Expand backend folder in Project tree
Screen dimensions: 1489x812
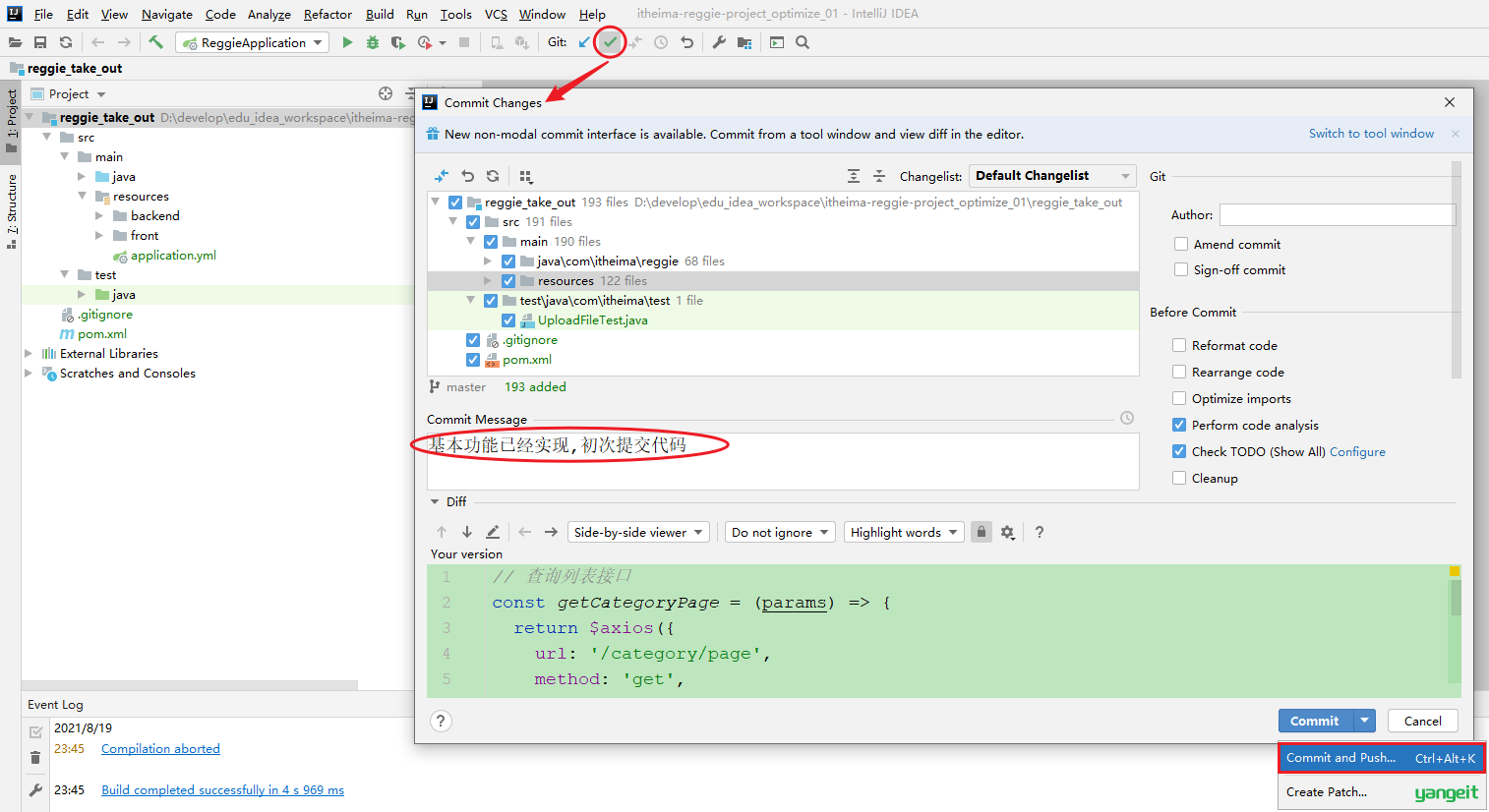point(99,216)
